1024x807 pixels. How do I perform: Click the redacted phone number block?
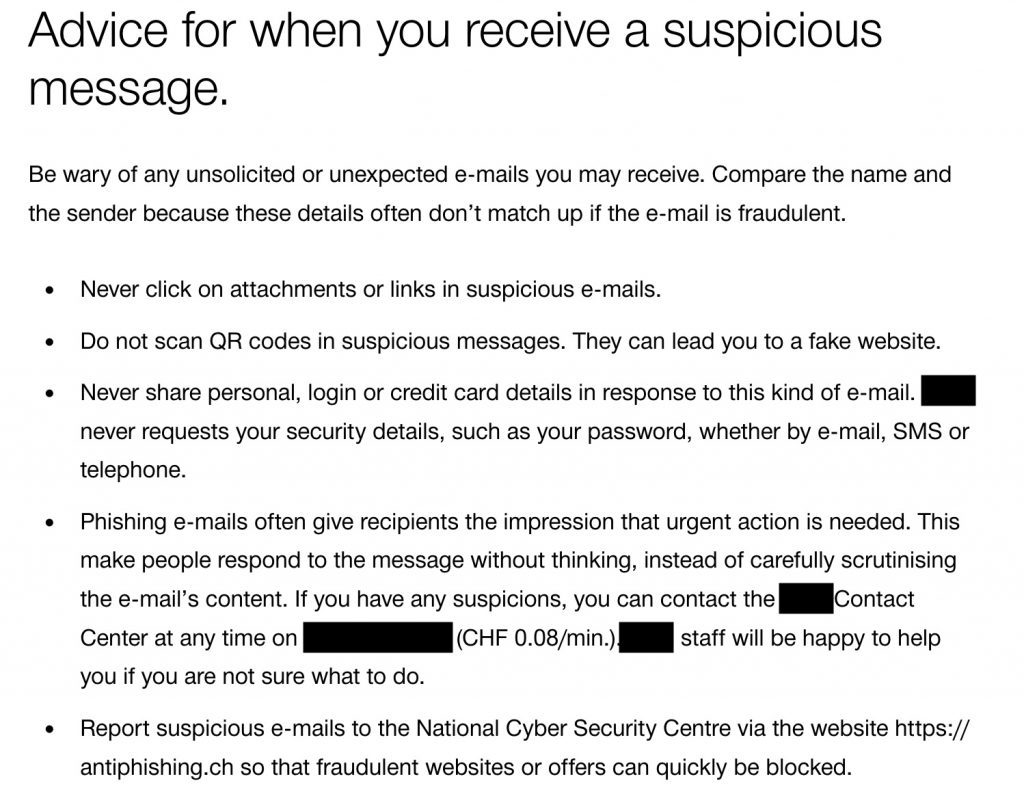378,637
